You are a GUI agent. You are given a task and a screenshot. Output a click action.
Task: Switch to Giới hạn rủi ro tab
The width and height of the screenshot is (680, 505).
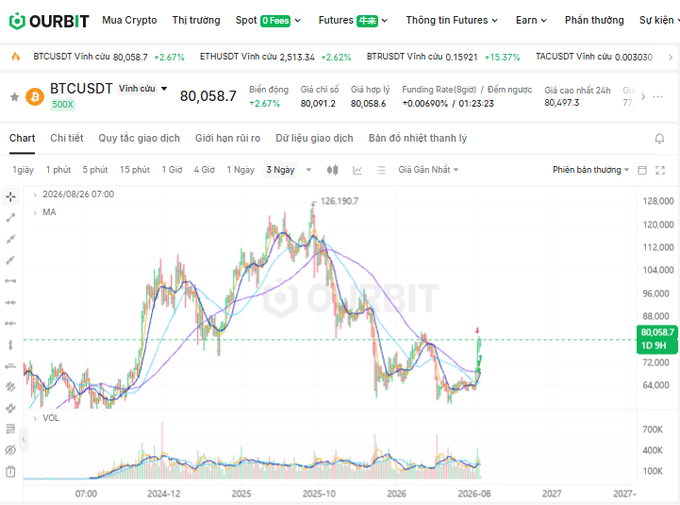(x=228, y=138)
